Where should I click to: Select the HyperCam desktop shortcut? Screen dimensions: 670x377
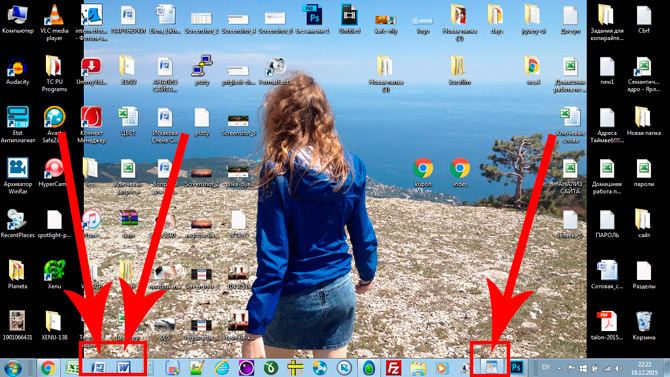(x=53, y=173)
